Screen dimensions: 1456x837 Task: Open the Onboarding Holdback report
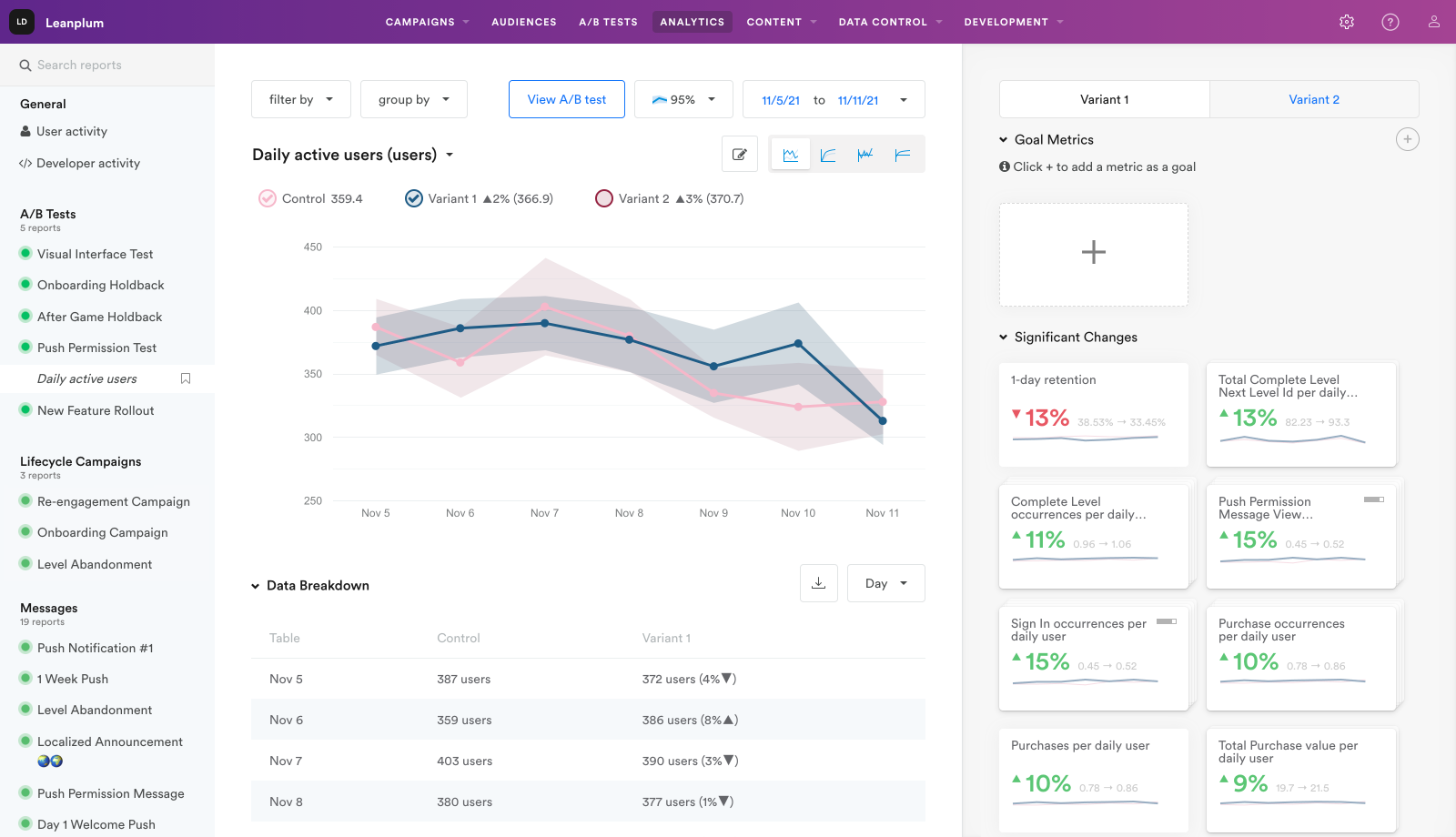(100, 285)
